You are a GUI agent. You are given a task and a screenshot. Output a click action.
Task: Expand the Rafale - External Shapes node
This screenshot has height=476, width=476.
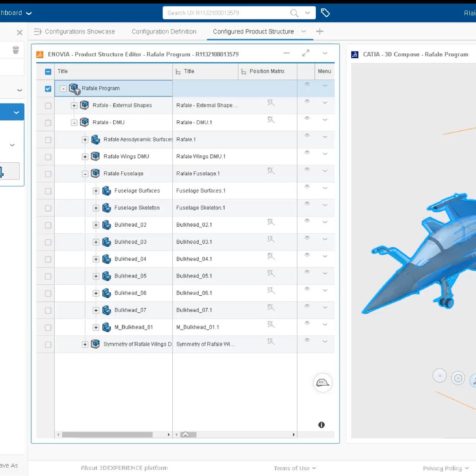(x=74, y=106)
